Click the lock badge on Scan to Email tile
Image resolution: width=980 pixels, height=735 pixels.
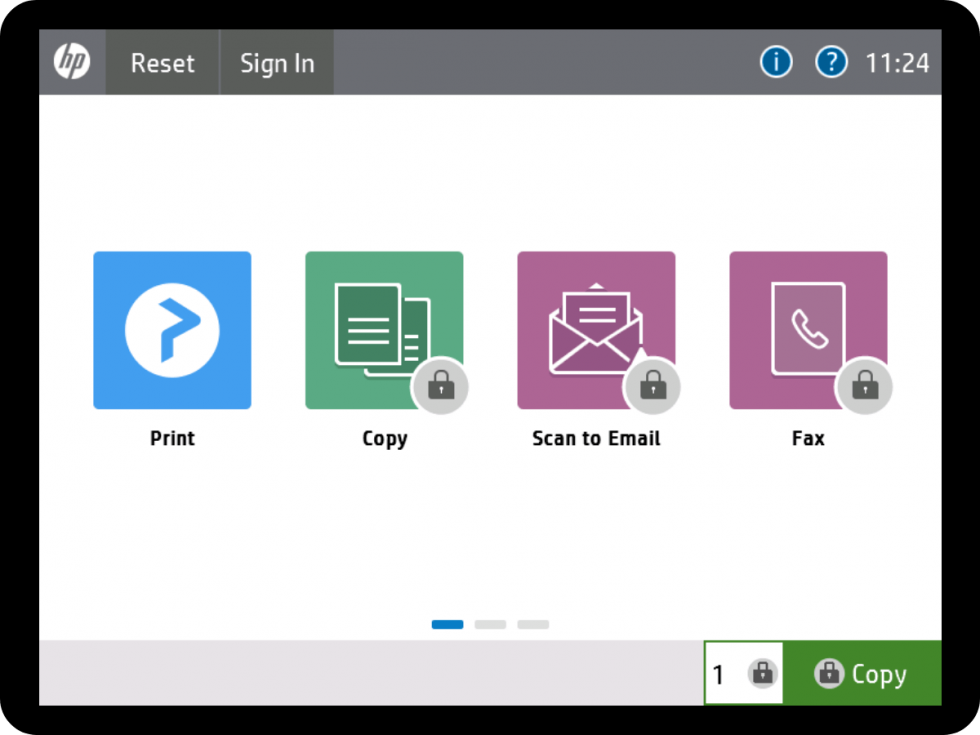[x=652, y=386]
